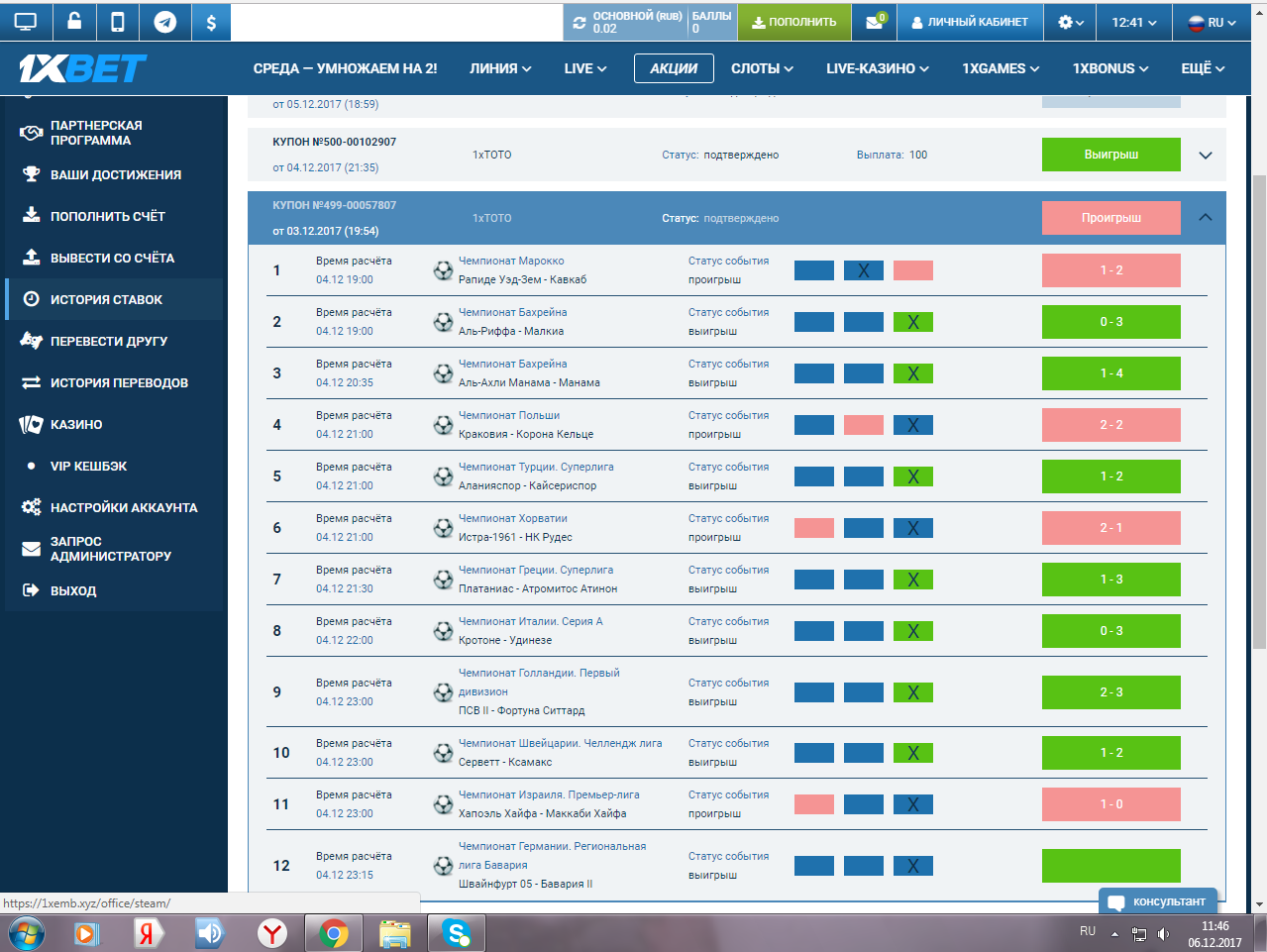Click upload icon for Вывести со счёта
1267x952 pixels.
tap(32, 258)
